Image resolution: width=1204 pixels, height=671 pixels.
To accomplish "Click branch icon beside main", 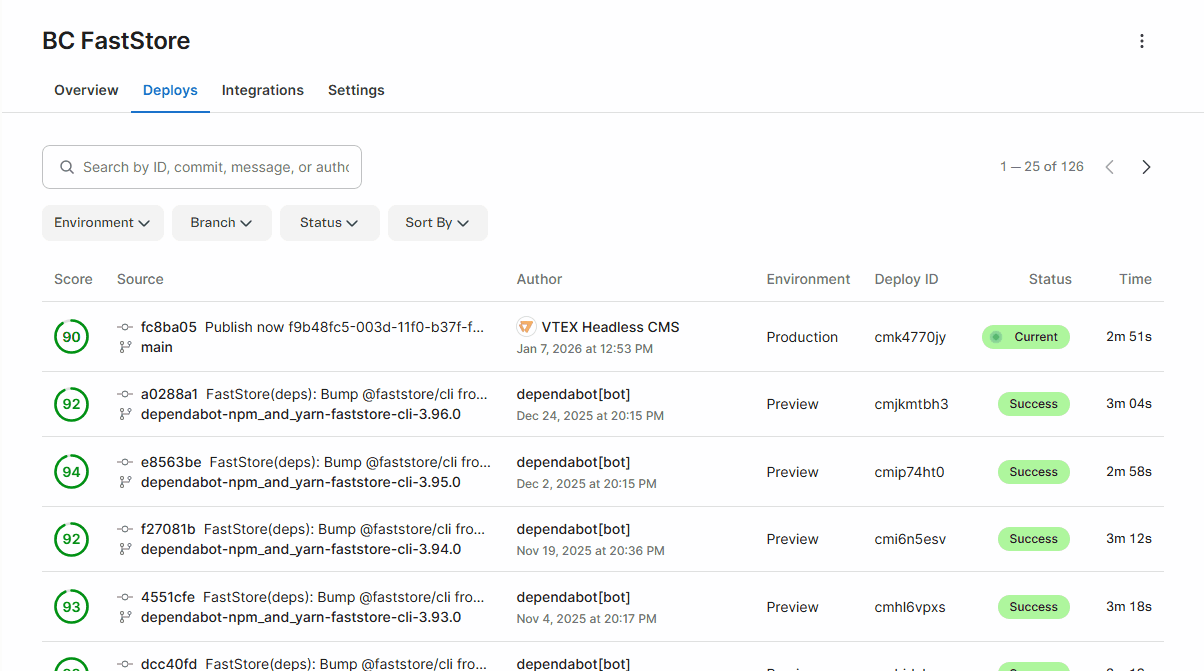I will click(125, 347).
